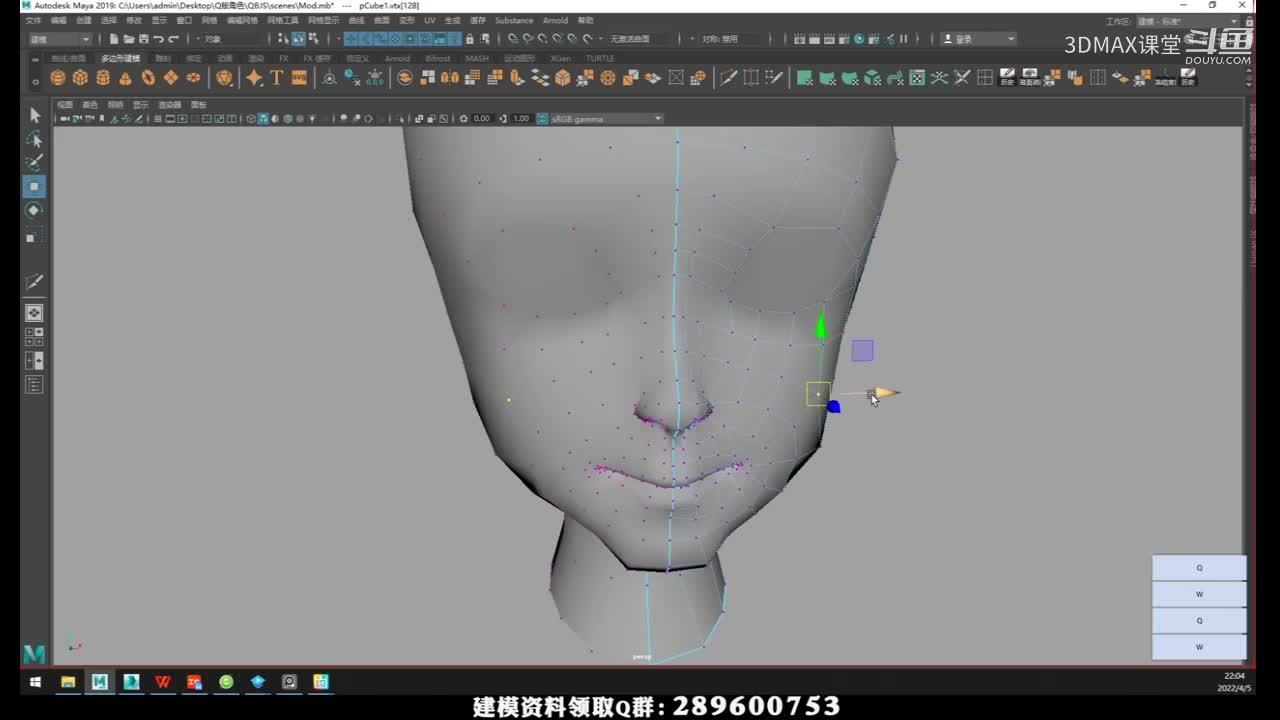This screenshot has height=720, width=1280.
Task: Click the yellow center move manipulator handle
Action: point(818,394)
